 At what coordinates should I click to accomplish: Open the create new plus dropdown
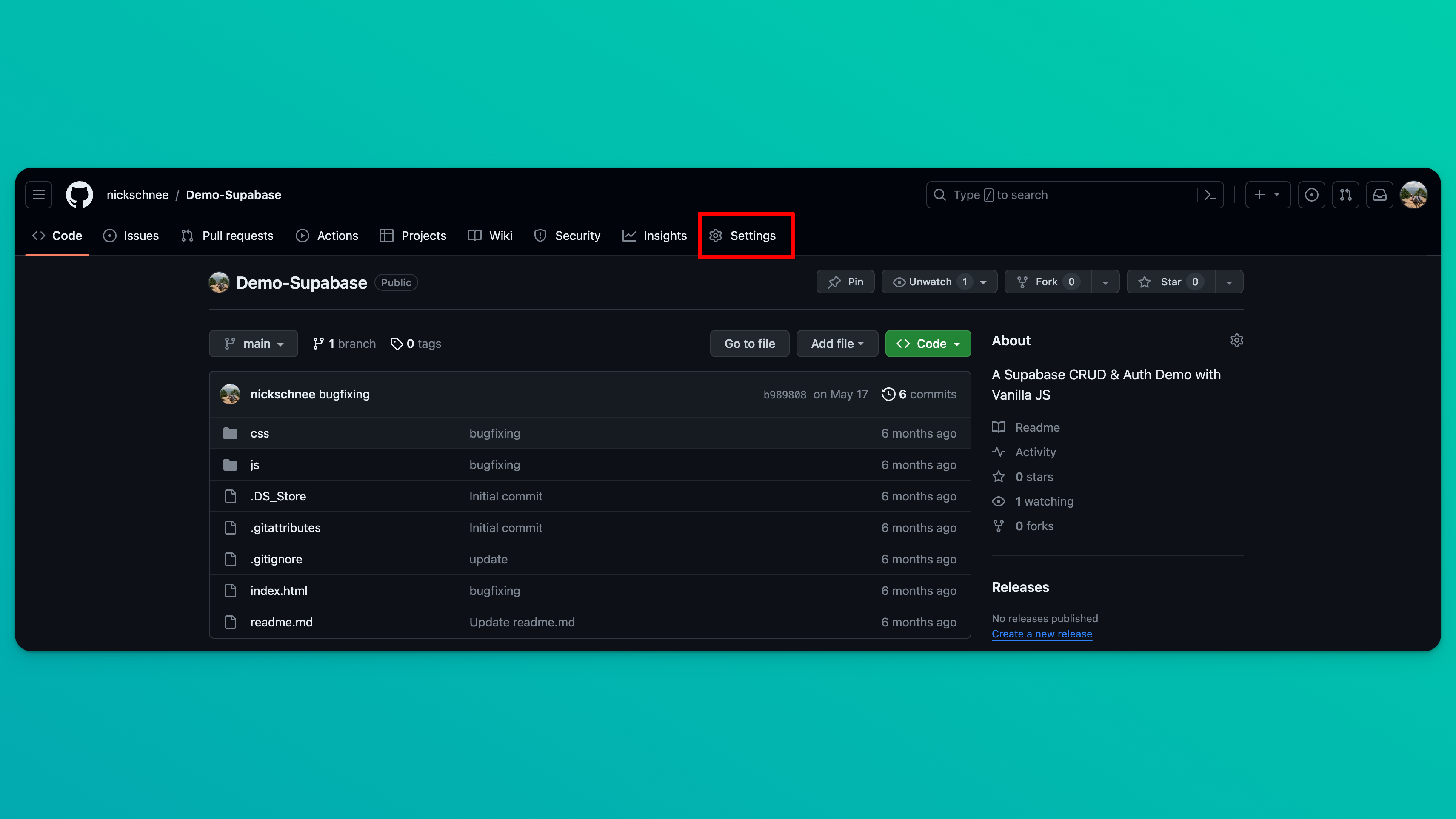pyautogui.click(x=1268, y=195)
